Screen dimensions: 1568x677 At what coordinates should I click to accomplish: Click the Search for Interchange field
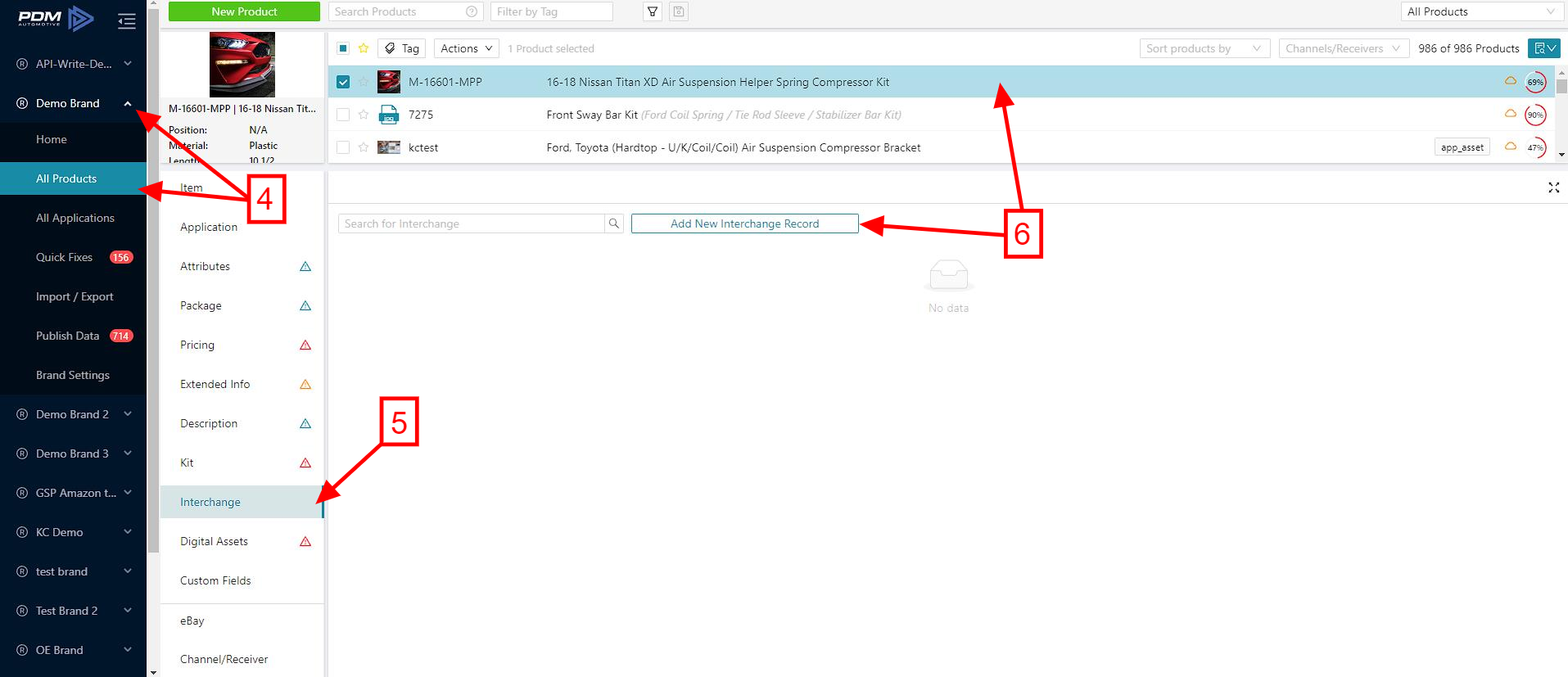(472, 223)
